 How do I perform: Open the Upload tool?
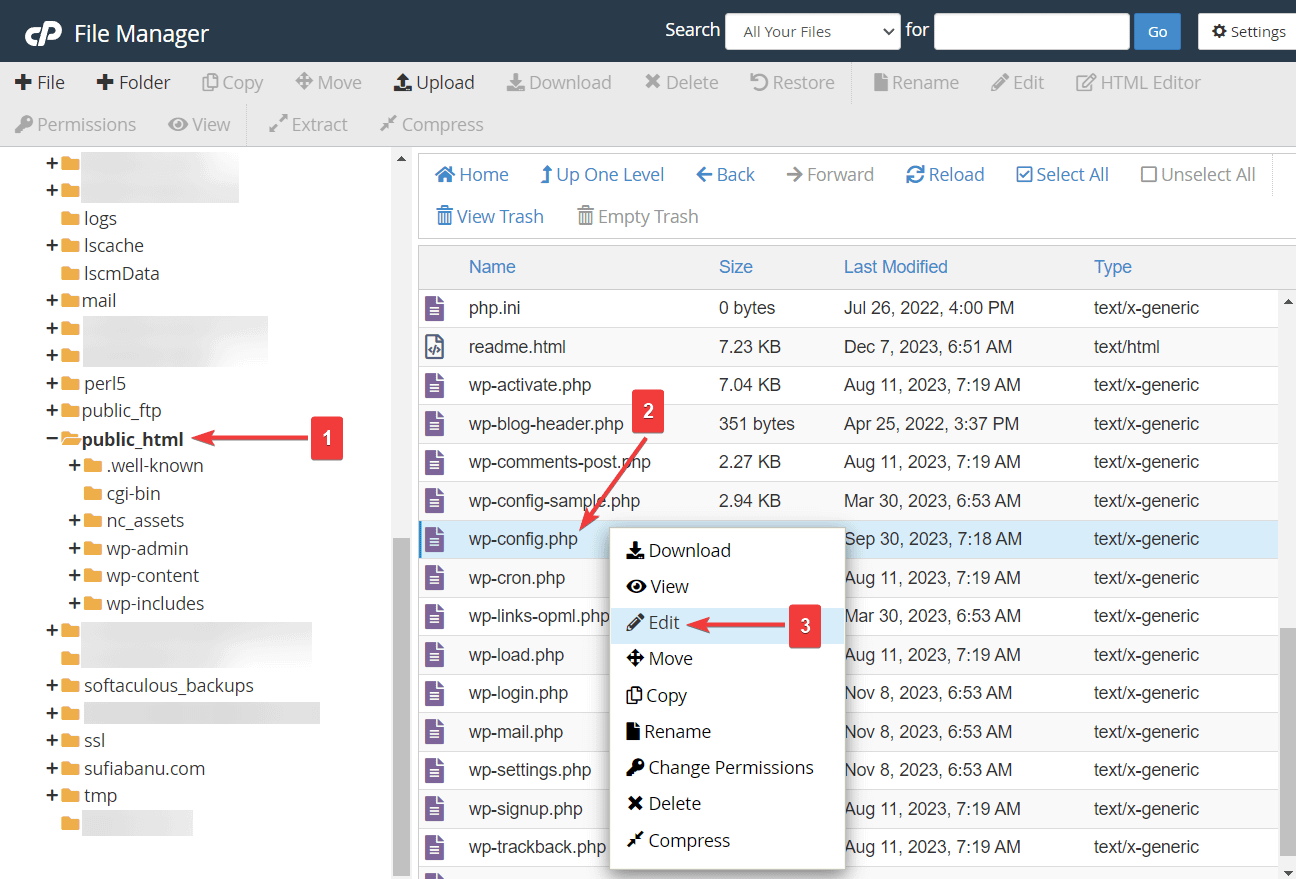point(434,82)
